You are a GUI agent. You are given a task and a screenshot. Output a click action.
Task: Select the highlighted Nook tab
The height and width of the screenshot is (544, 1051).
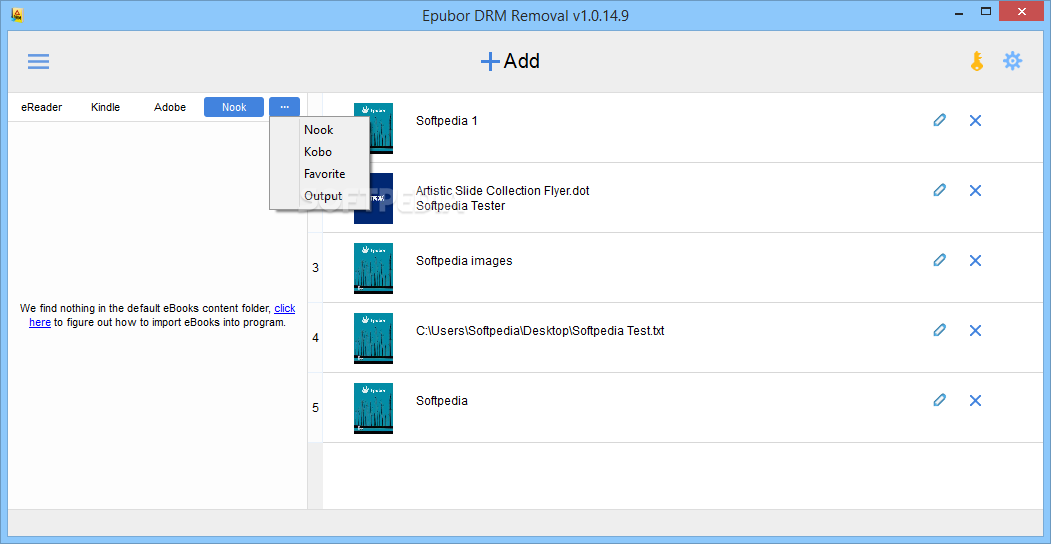234,107
